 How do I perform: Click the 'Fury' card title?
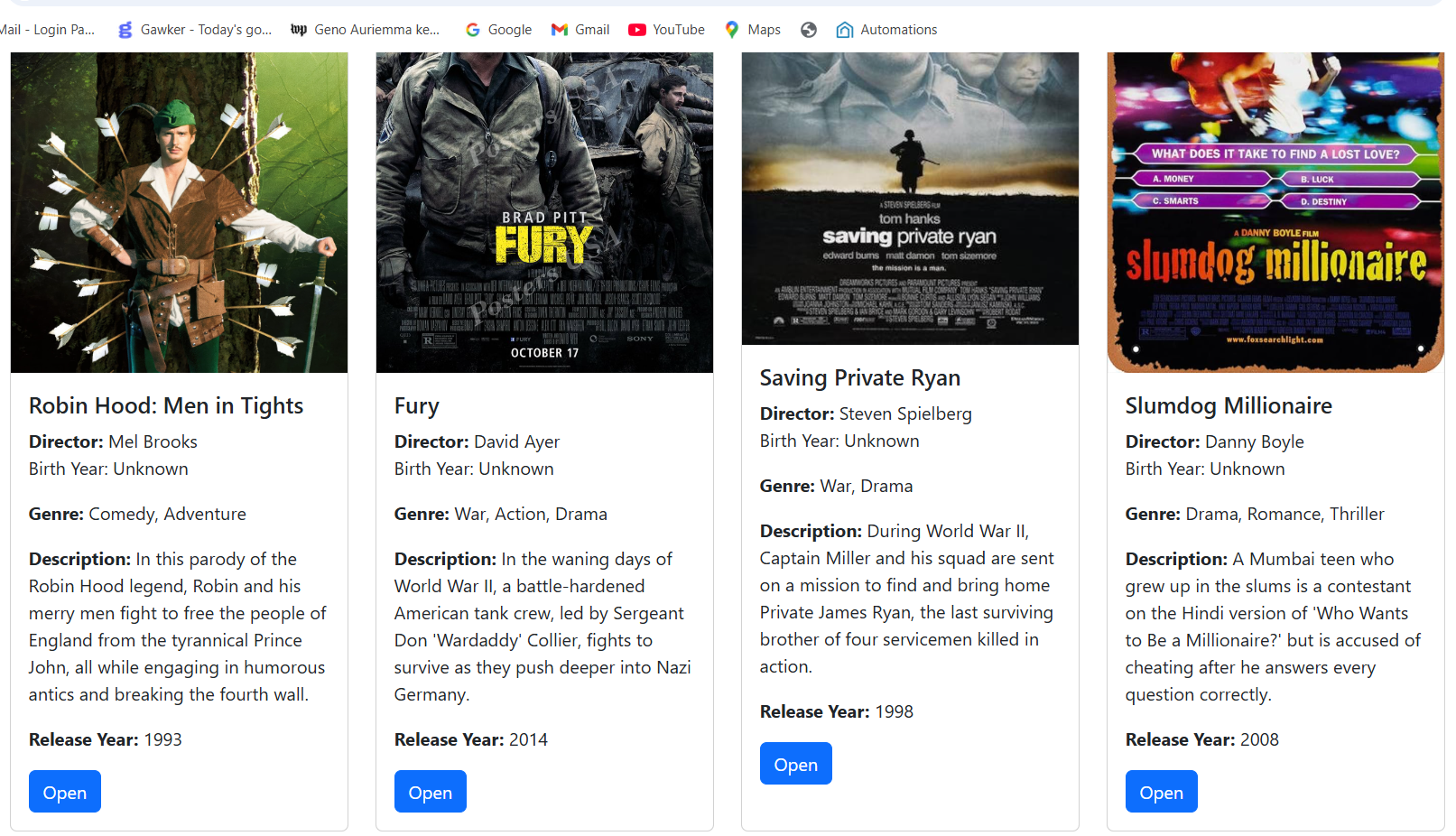[x=417, y=406]
